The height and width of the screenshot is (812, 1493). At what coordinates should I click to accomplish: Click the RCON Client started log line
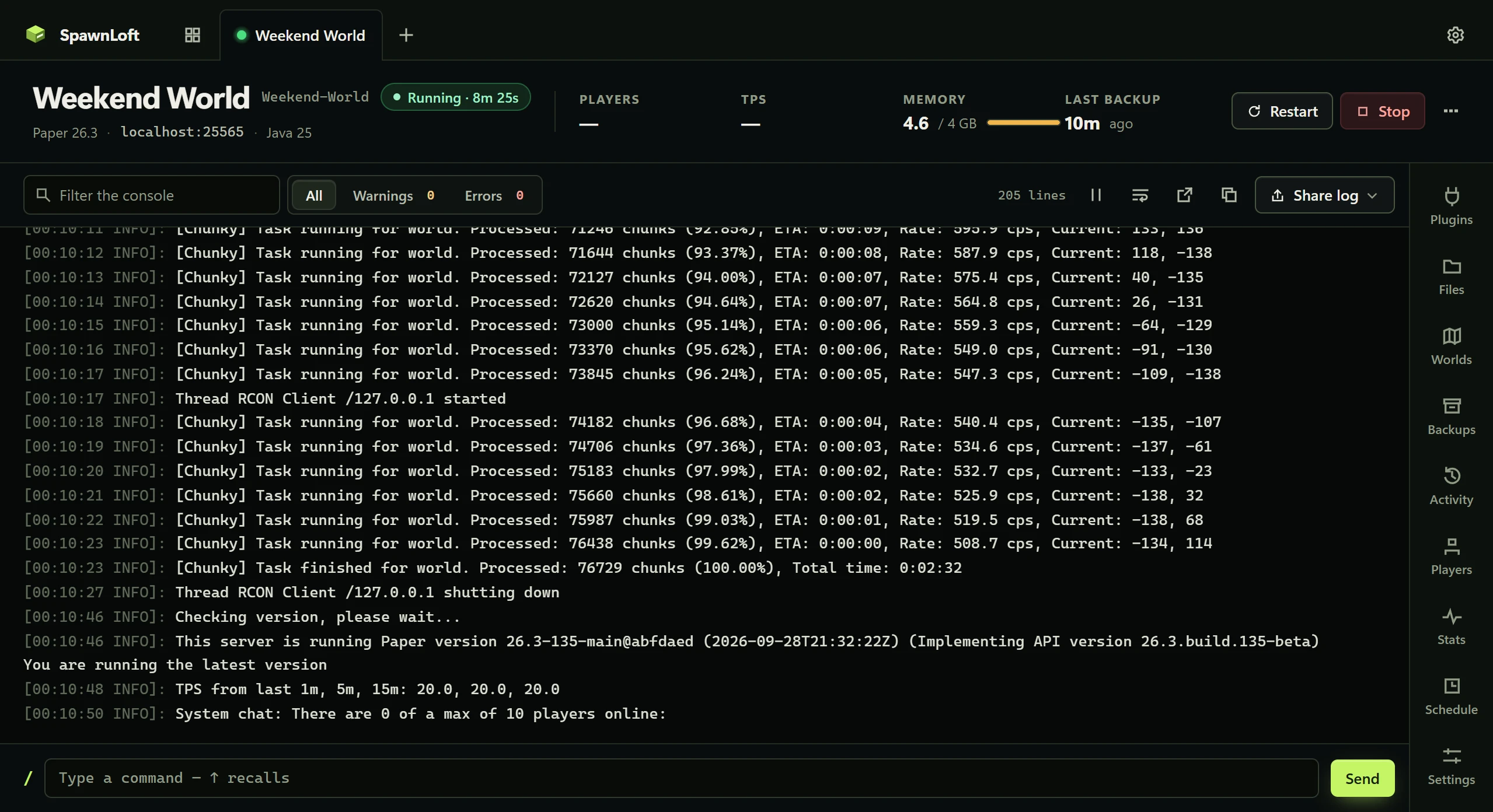[x=265, y=398]
